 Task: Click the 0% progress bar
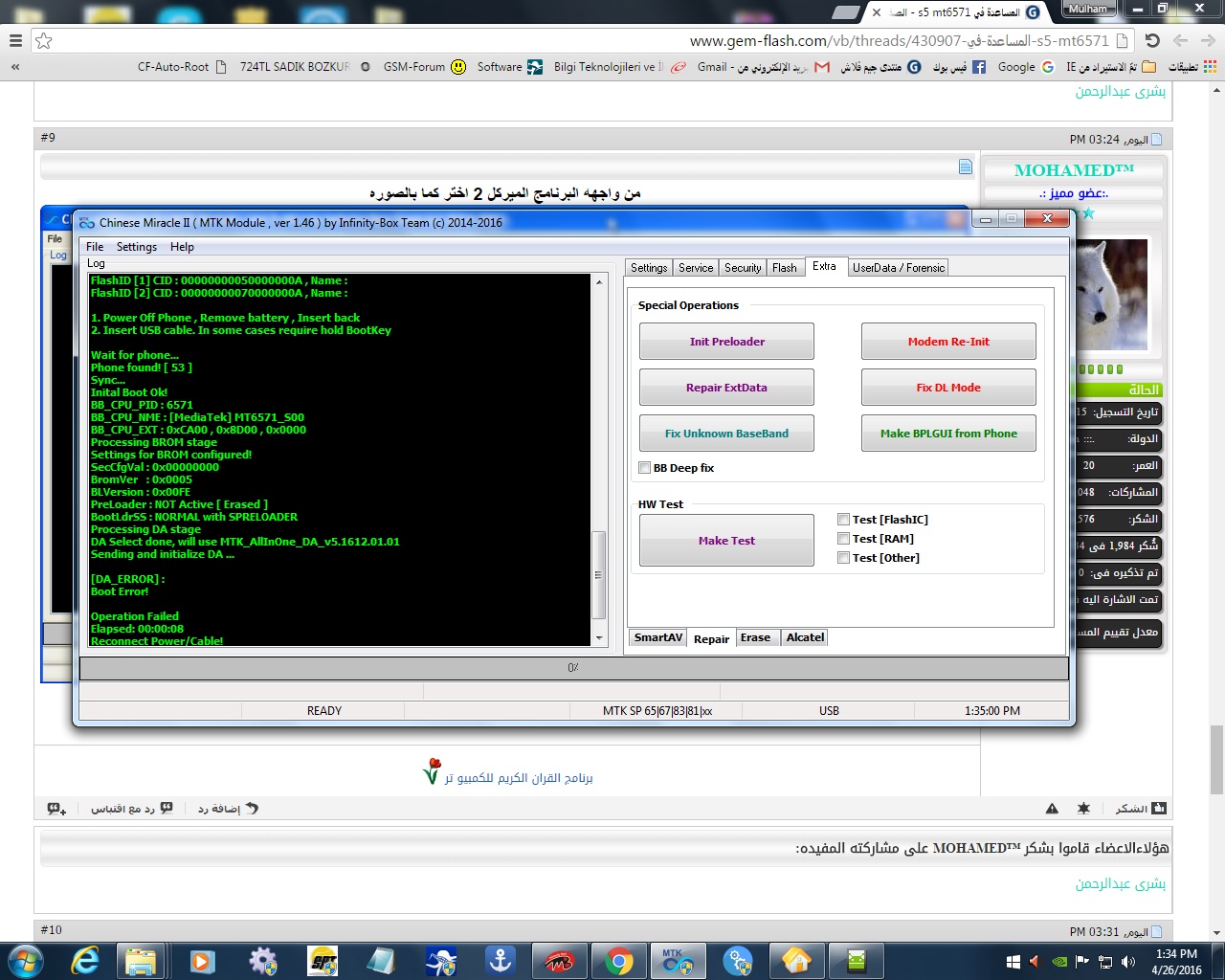[573, 668]
